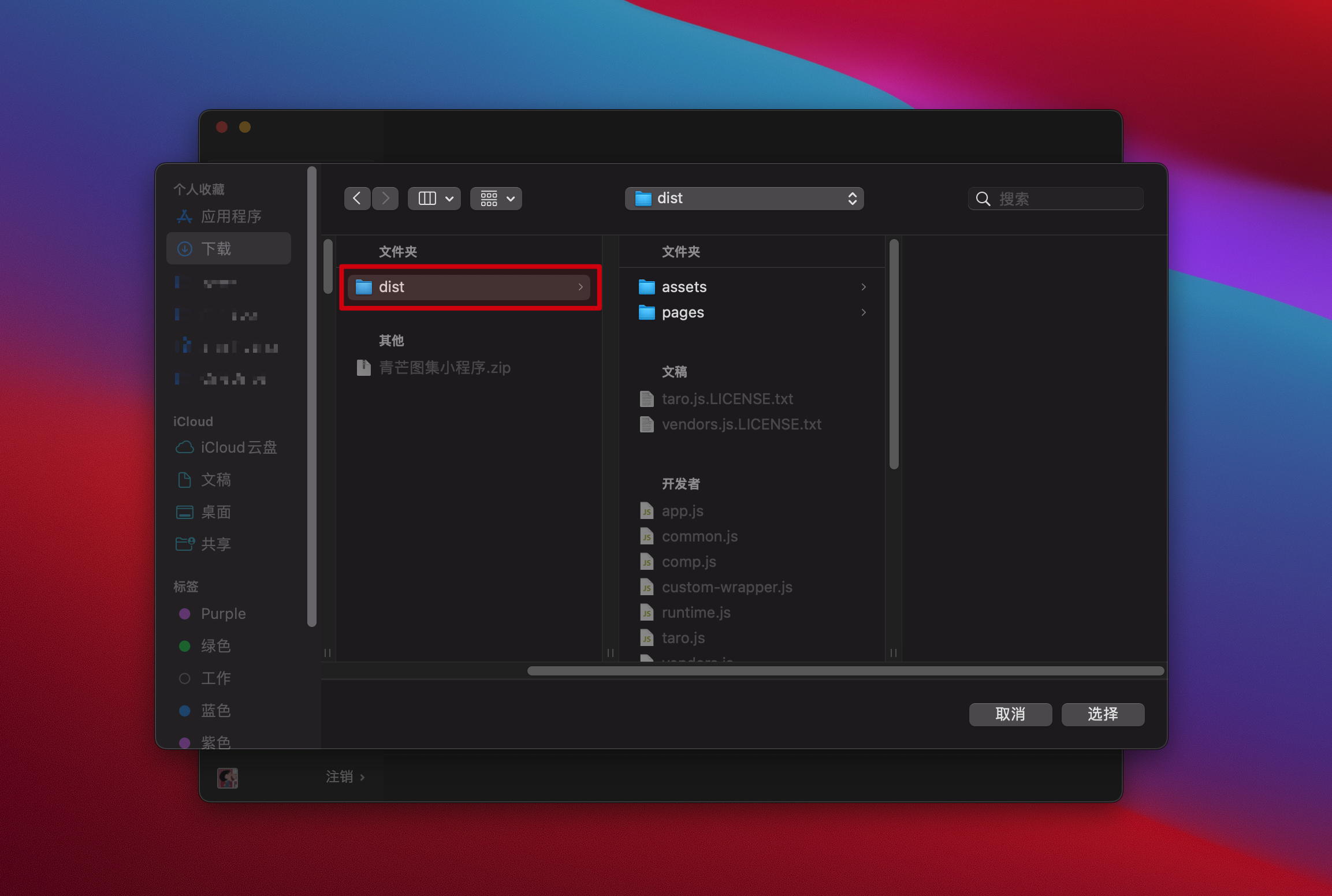
Task: Click the Desktop sidebar icon
Action: tap(184, 512)
